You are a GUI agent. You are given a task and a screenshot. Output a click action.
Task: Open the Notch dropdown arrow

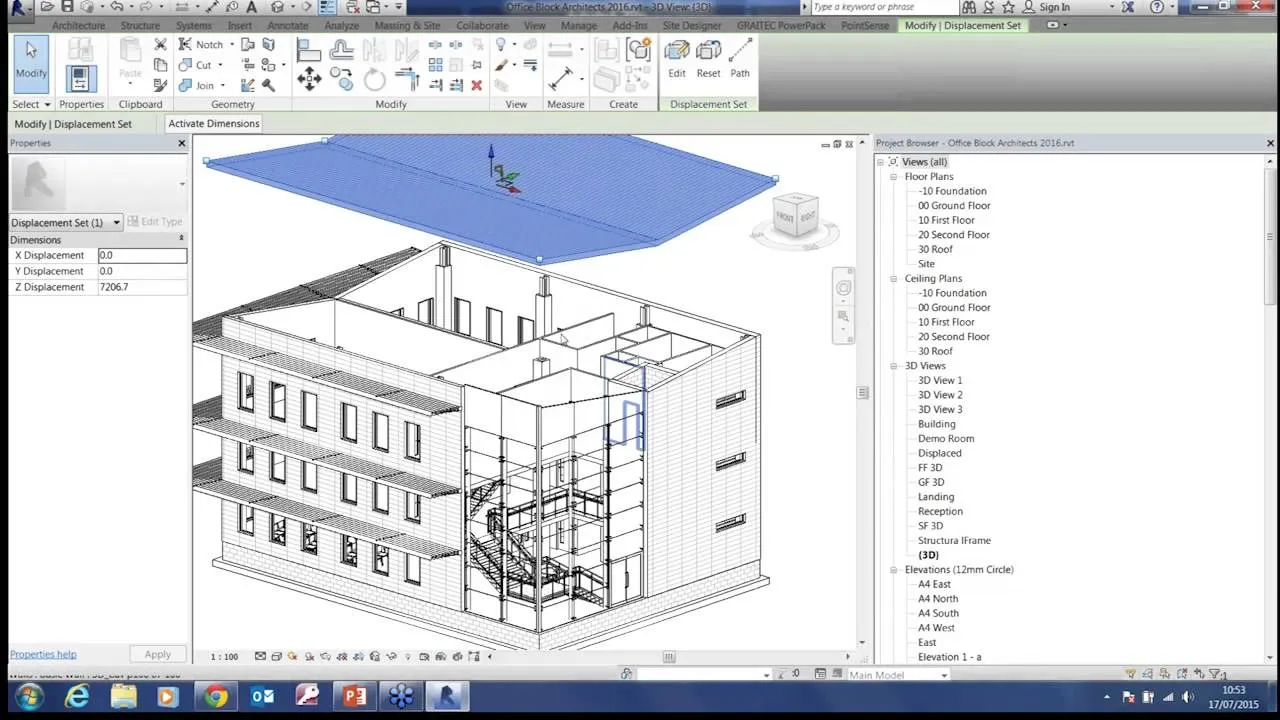pos(232,45)
